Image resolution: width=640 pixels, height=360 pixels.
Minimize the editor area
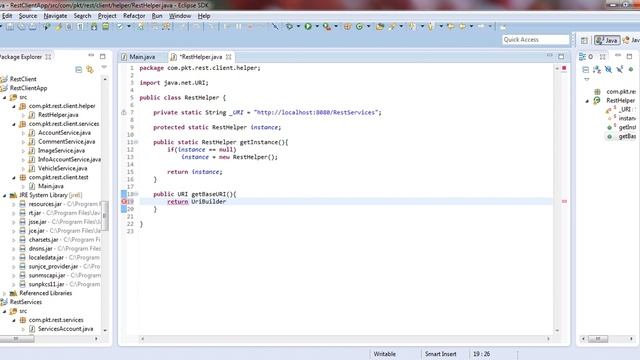(549, 56)
